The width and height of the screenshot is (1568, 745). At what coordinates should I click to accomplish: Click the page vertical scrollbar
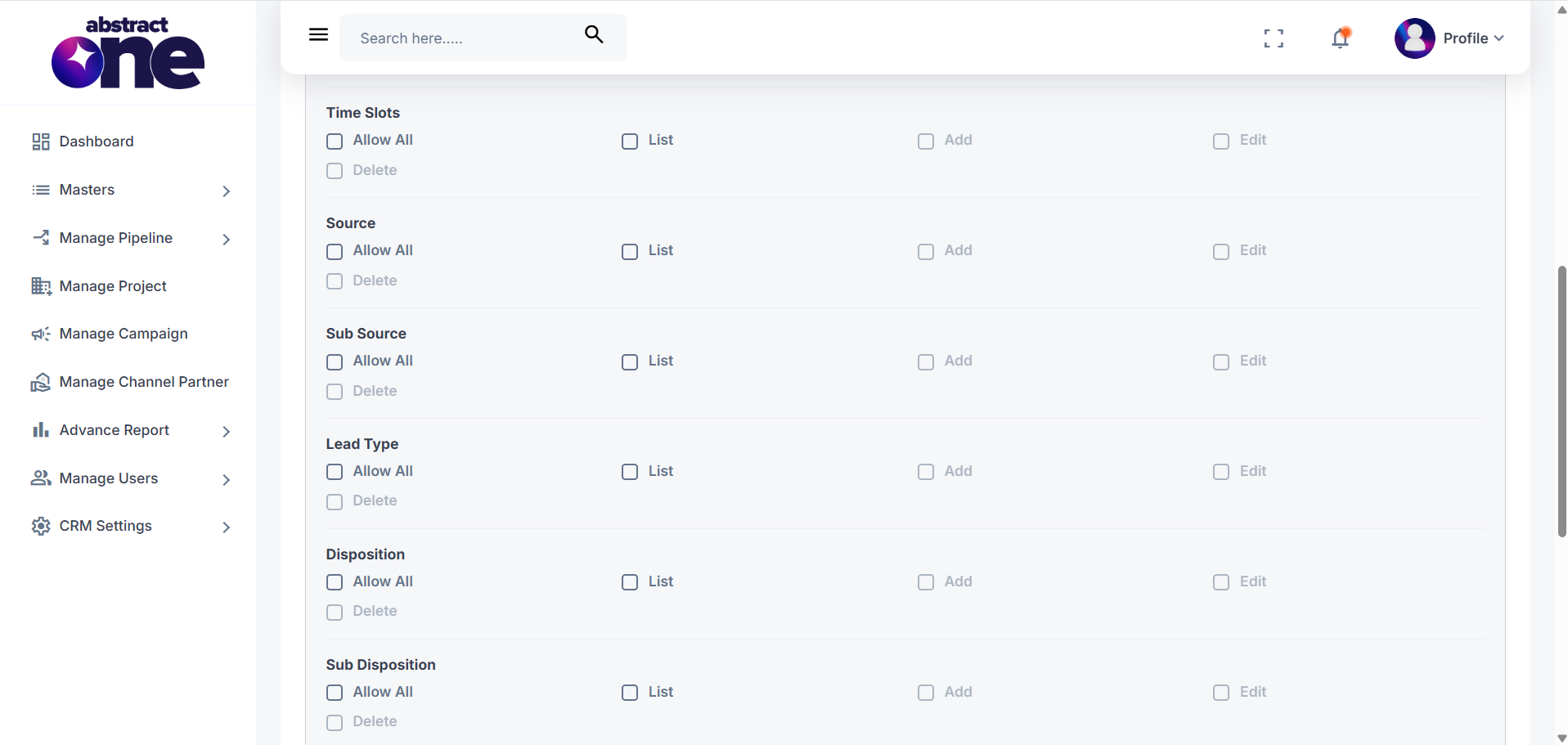[x=1561, y=401]
